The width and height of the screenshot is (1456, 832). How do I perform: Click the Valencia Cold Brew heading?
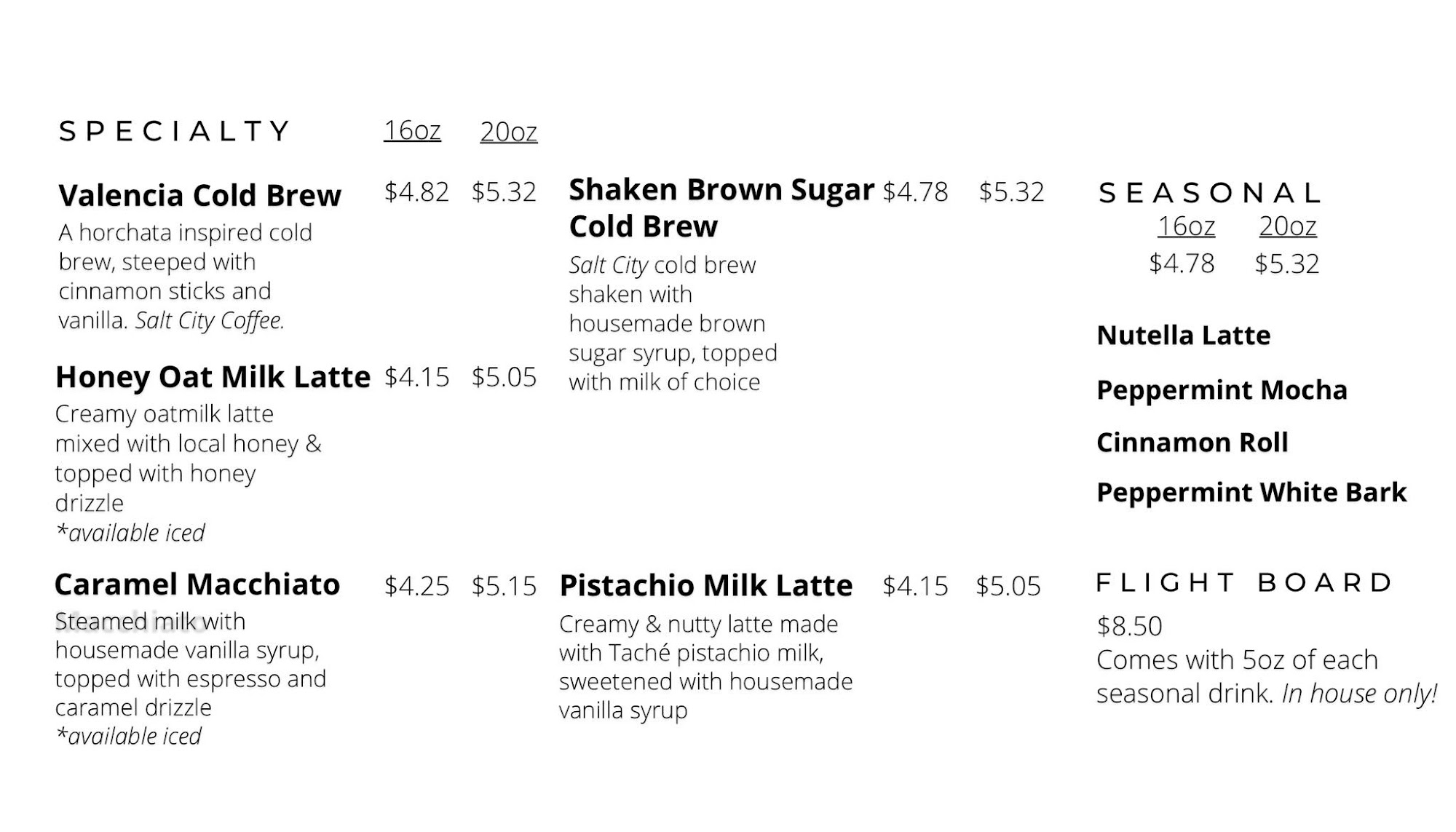[x=199, y=195]
